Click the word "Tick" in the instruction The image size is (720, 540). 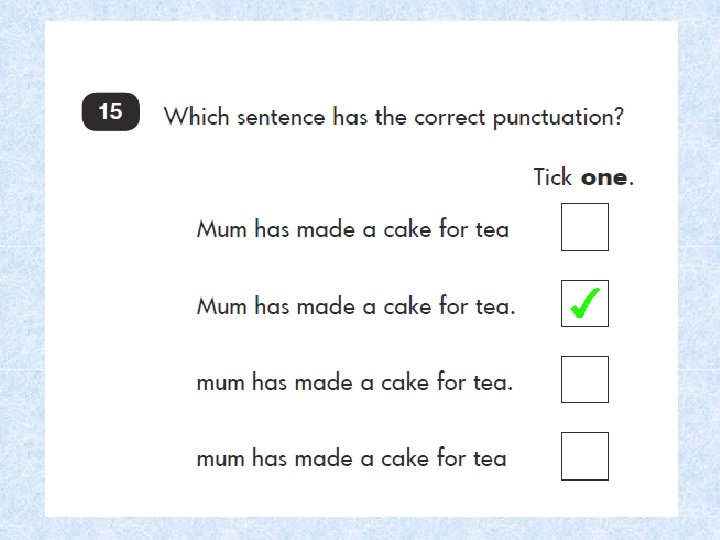pyautogui.click(x=553, y=177)
